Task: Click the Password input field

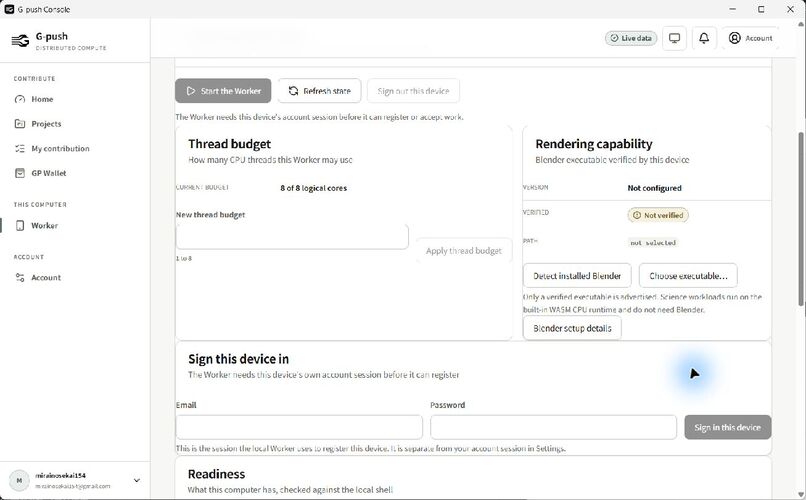Action: [554, 428]
